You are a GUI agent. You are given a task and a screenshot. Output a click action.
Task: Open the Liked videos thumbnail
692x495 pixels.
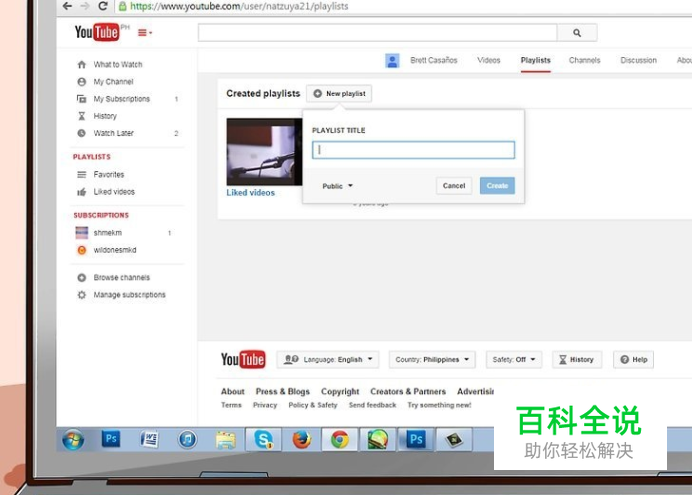click(264, 152)
